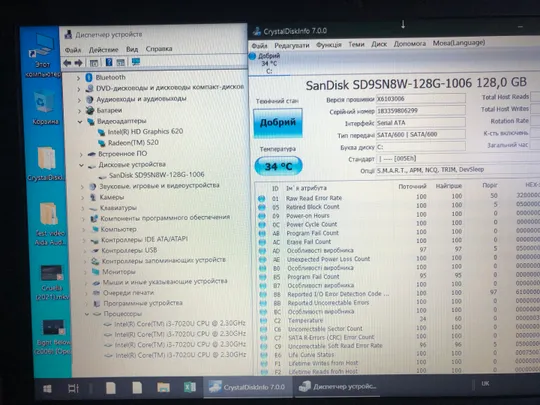
Task: Open Cruella (2021).mkv desktop file
Action: coord(52,282)
